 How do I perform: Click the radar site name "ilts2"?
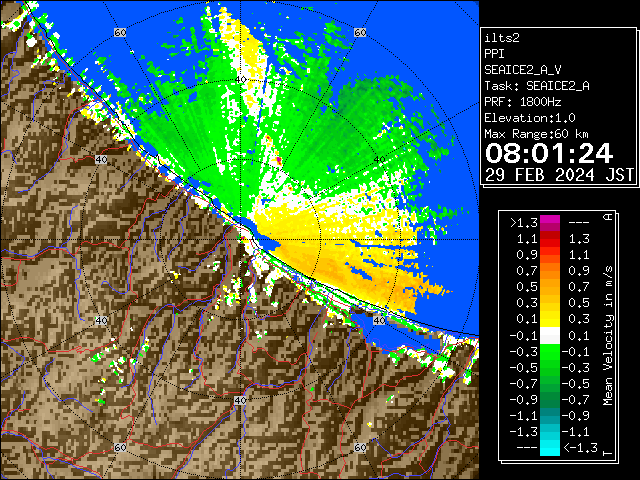(x=502, y=38)
